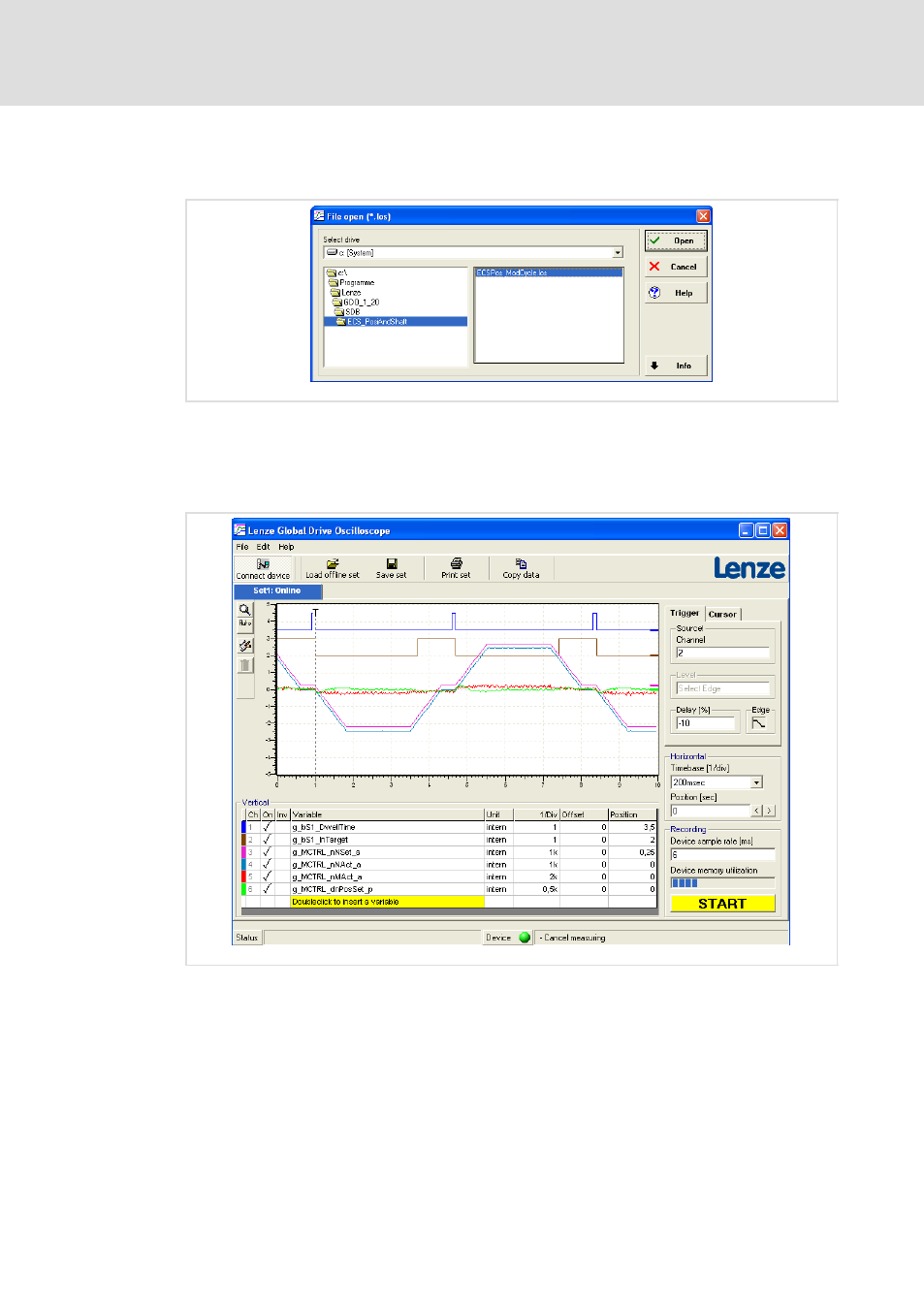
Task: Toggle On checkmark for g_bS1_DwellTime
Action: 267,827
